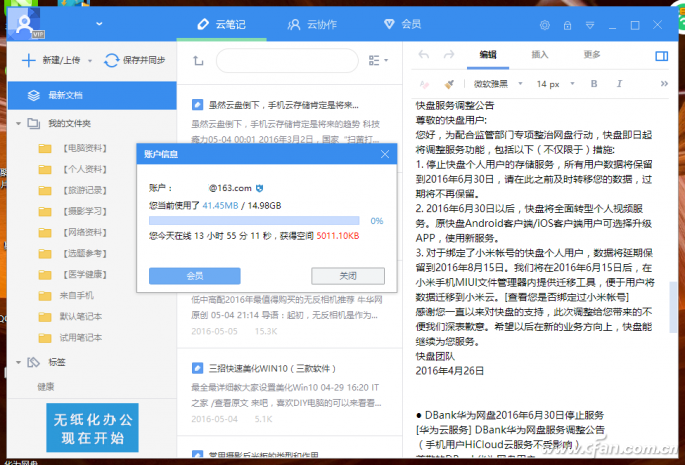
Task: Click the lock icon in title bar
Action: pos(567,25)
